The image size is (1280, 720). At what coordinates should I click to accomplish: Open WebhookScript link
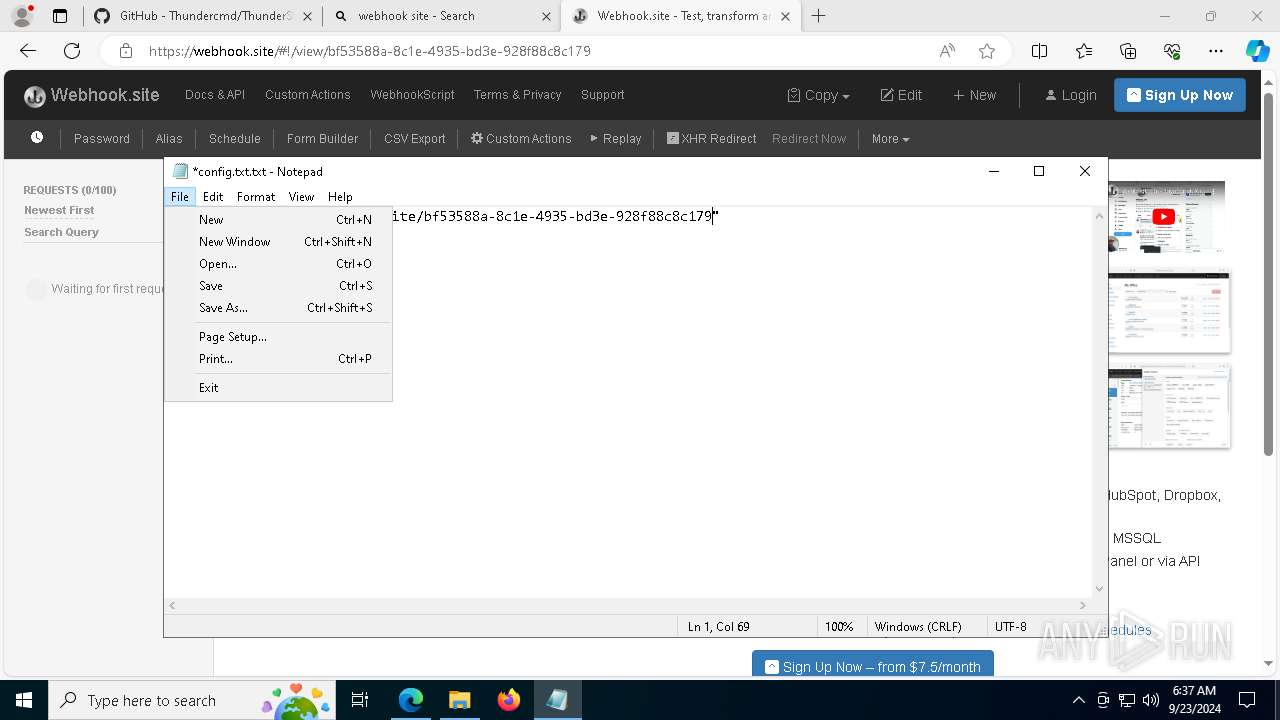tap(412, 95)
